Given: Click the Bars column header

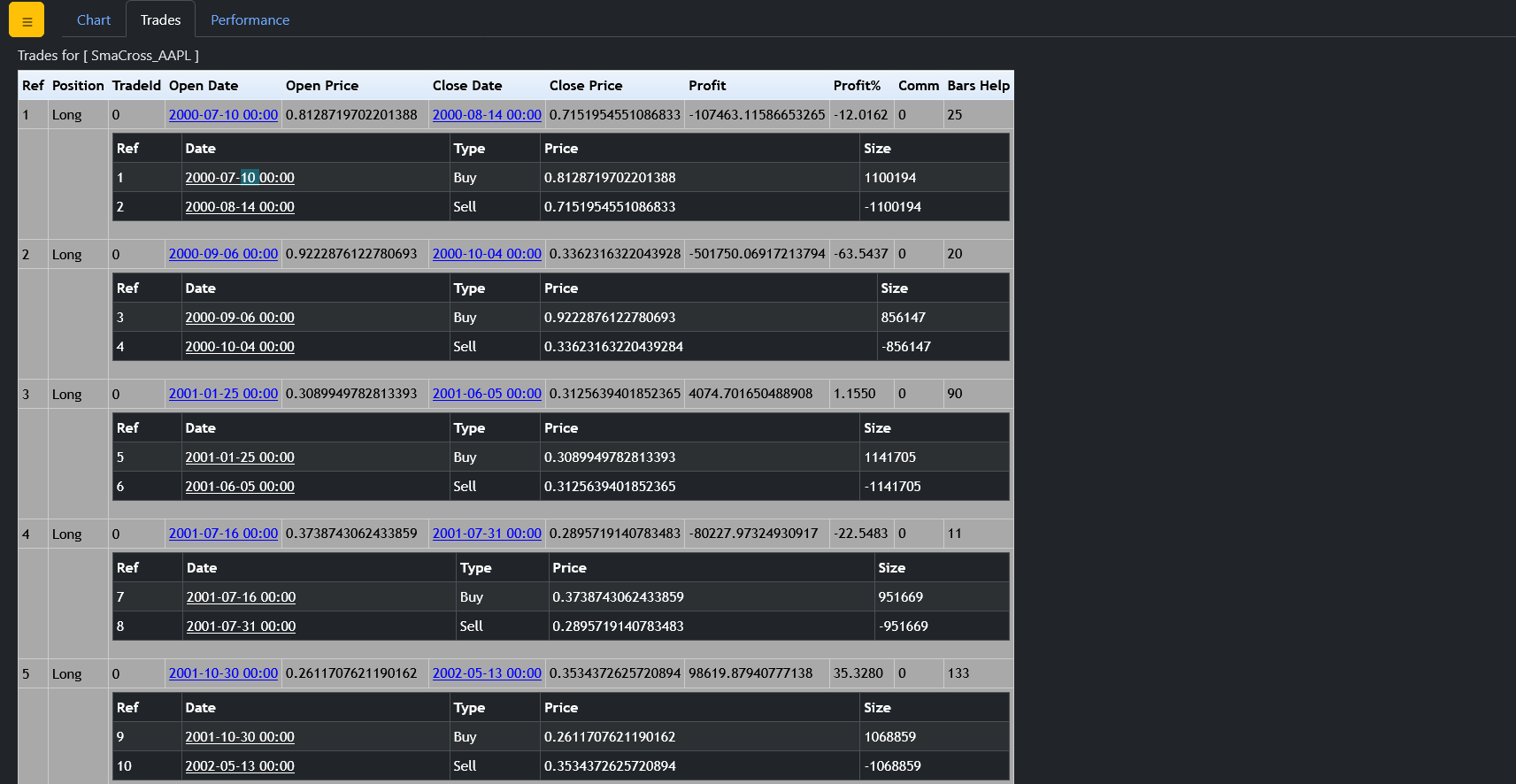Looking at the screenshot, I should 961,86.
